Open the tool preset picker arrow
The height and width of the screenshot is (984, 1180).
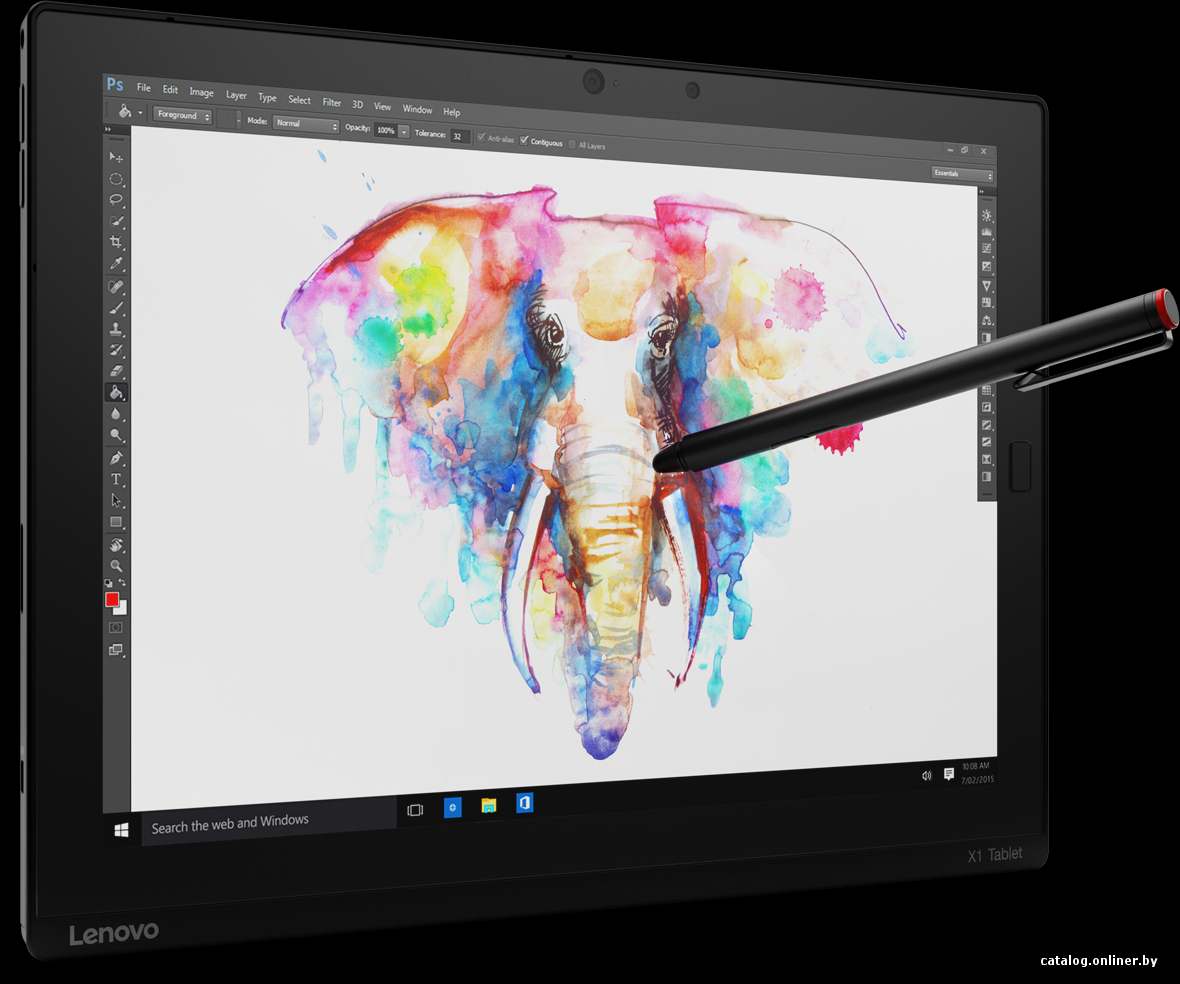[x=140, y=113]
